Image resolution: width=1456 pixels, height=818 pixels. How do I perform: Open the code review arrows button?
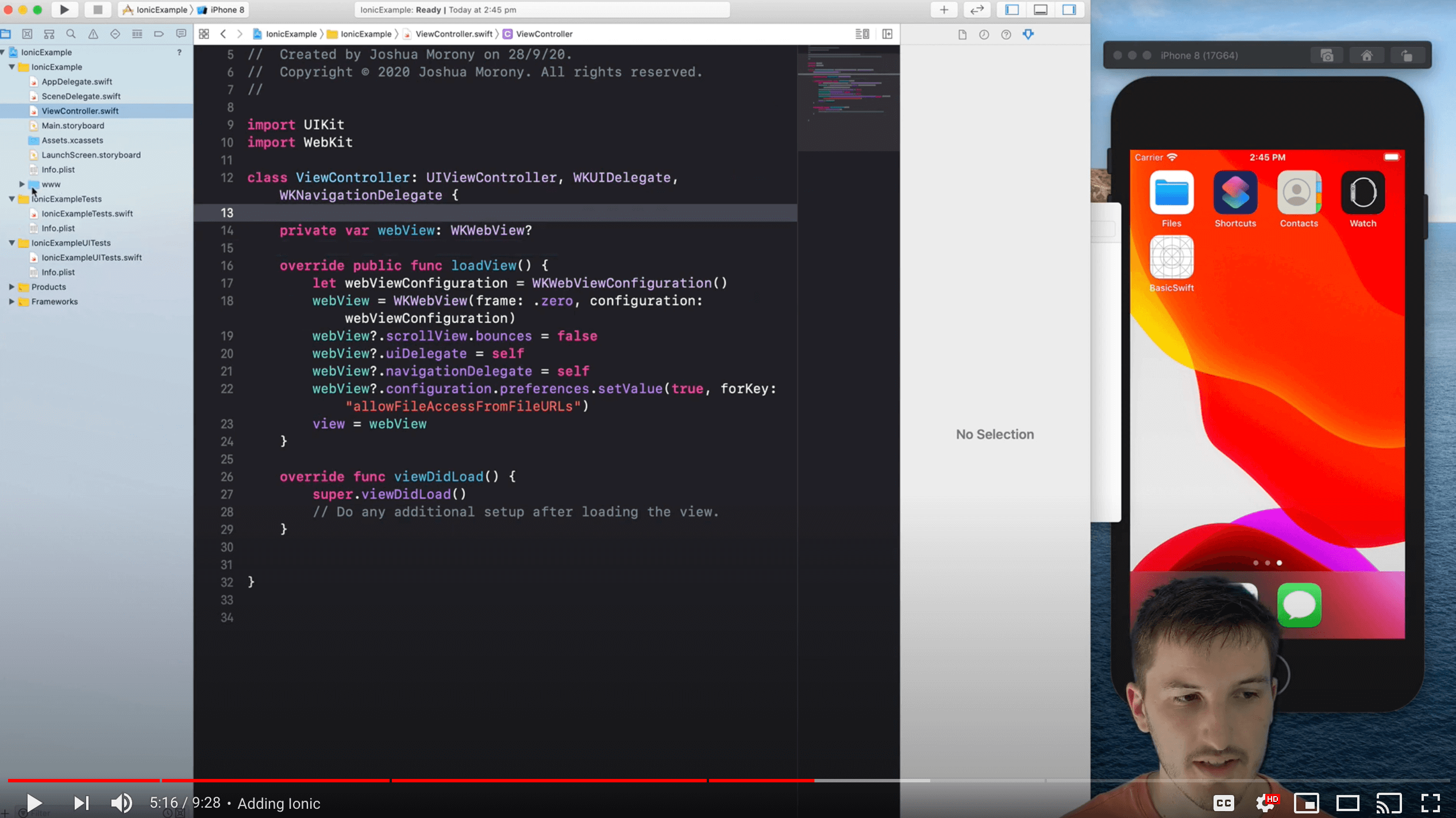pyautogui.click(x=977, y=10)
